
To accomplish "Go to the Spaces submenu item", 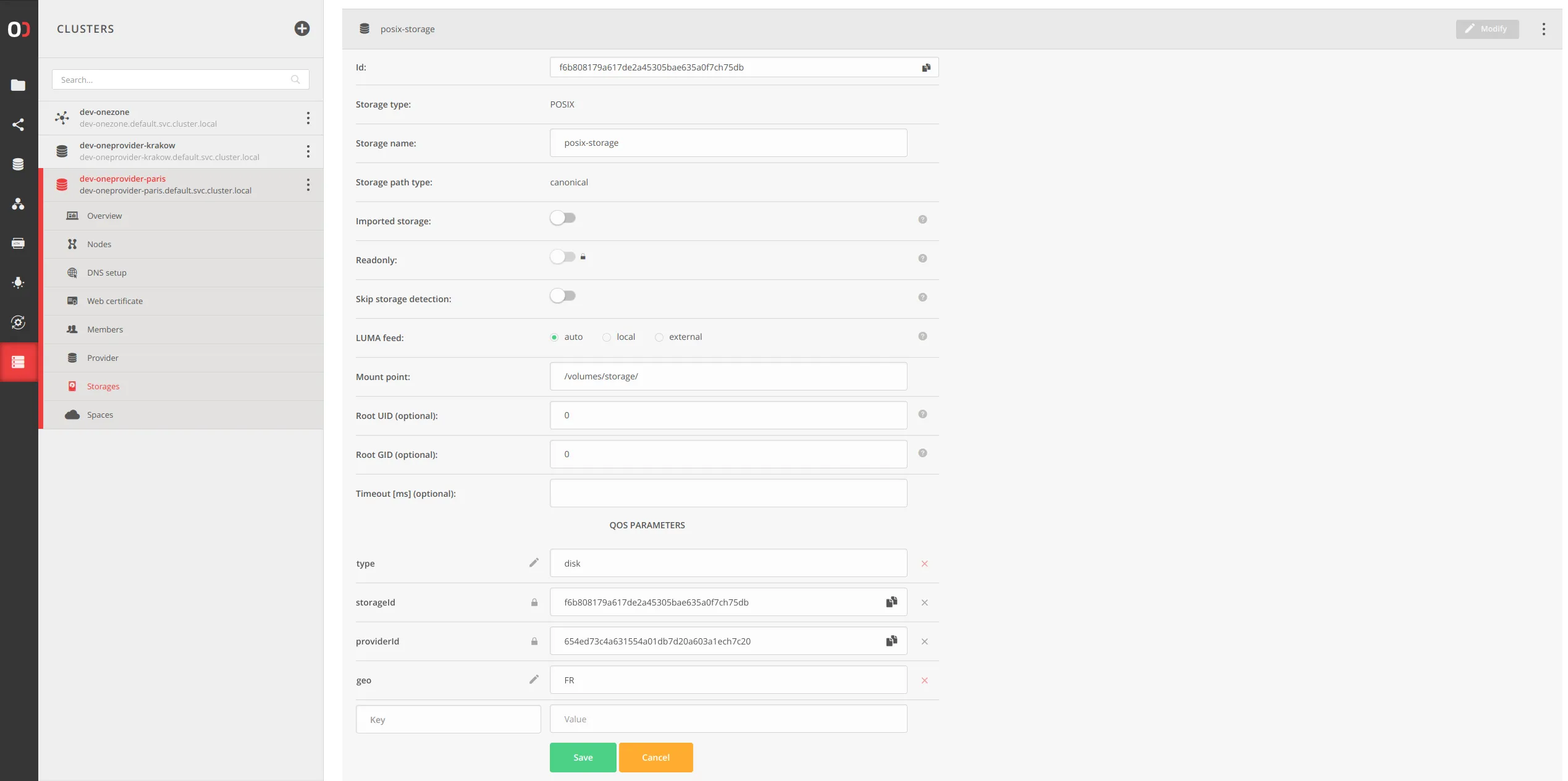I will click(x=100, y=415).
